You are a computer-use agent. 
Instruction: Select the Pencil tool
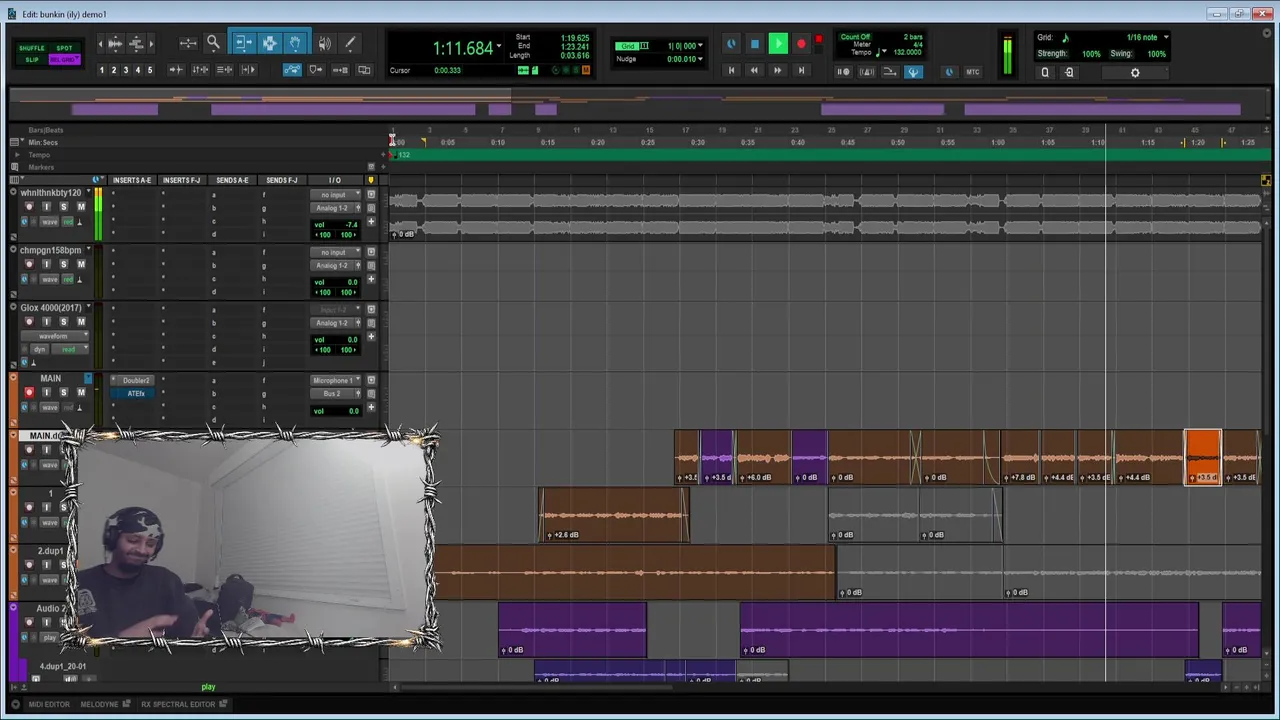tap(350, 43)
